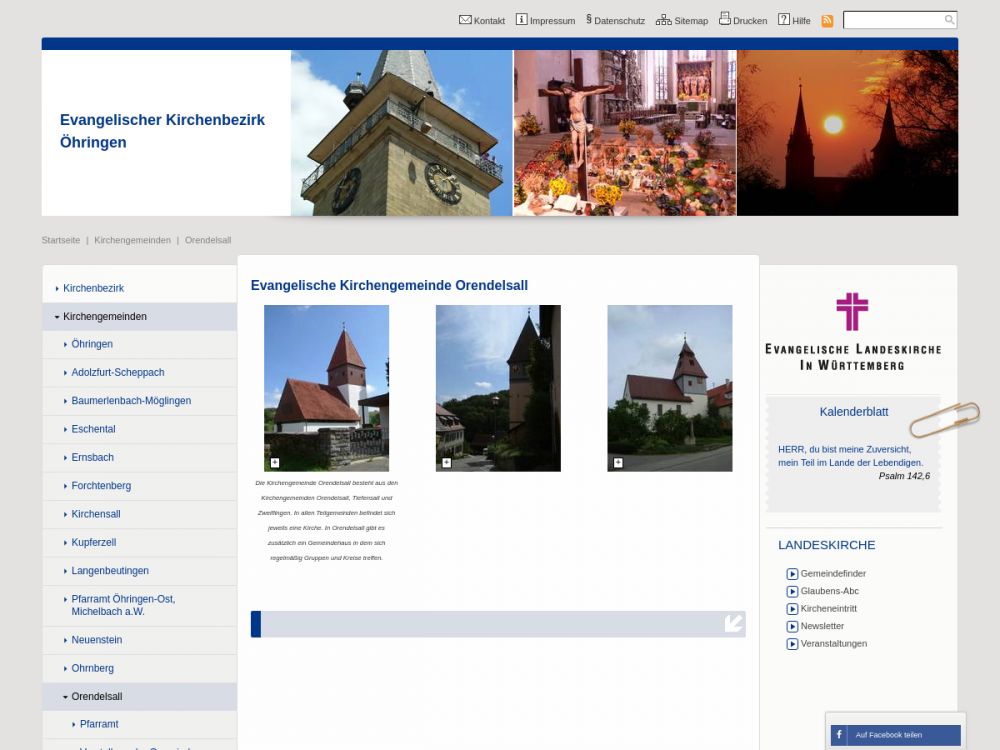Open the third church thumbnail image
This screenshot has width=1000, height=750.
(669, 387)
